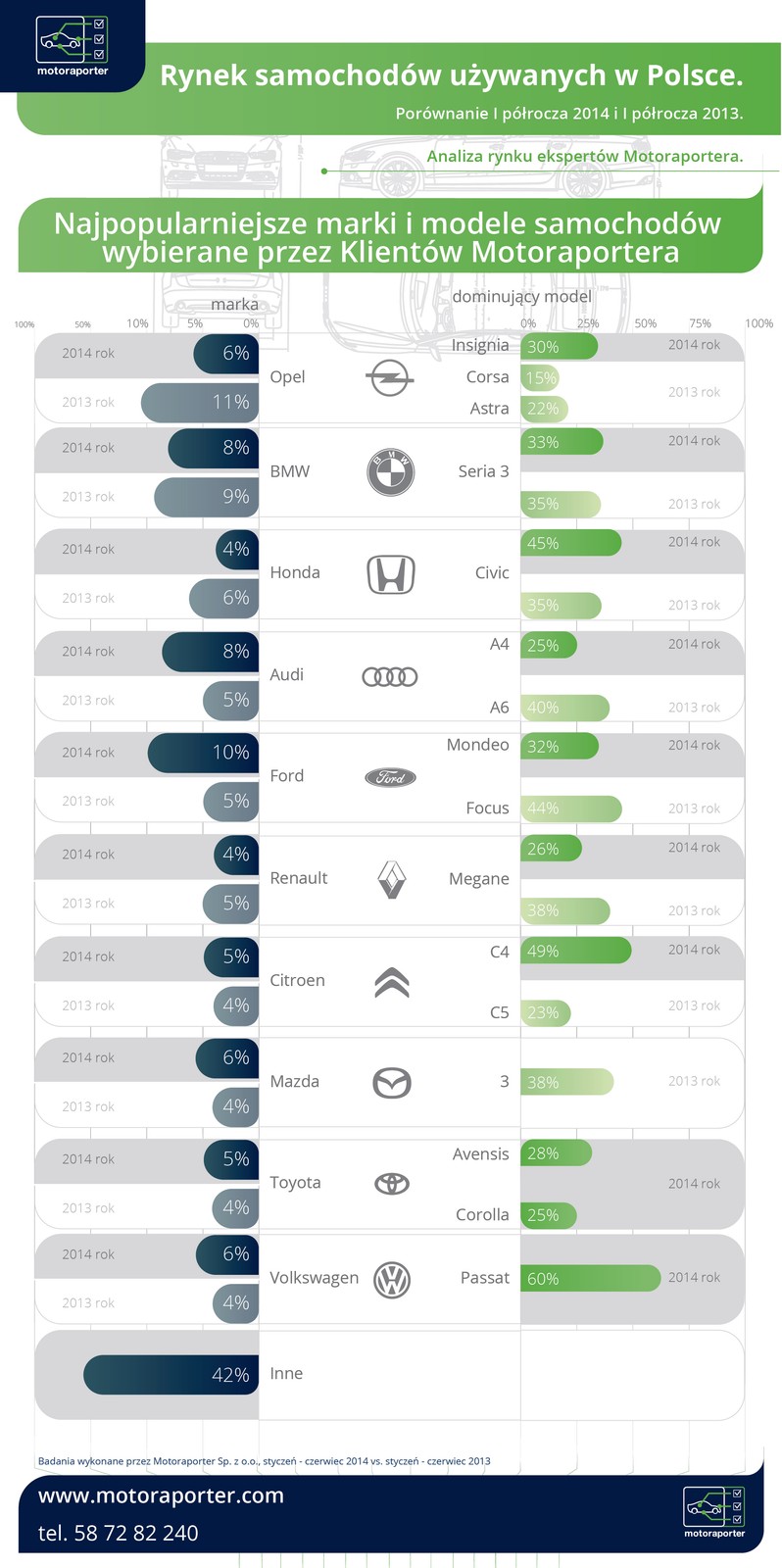Click the "Analiza rynku ekspertów Motoraportera" text

tap(585, 156)
